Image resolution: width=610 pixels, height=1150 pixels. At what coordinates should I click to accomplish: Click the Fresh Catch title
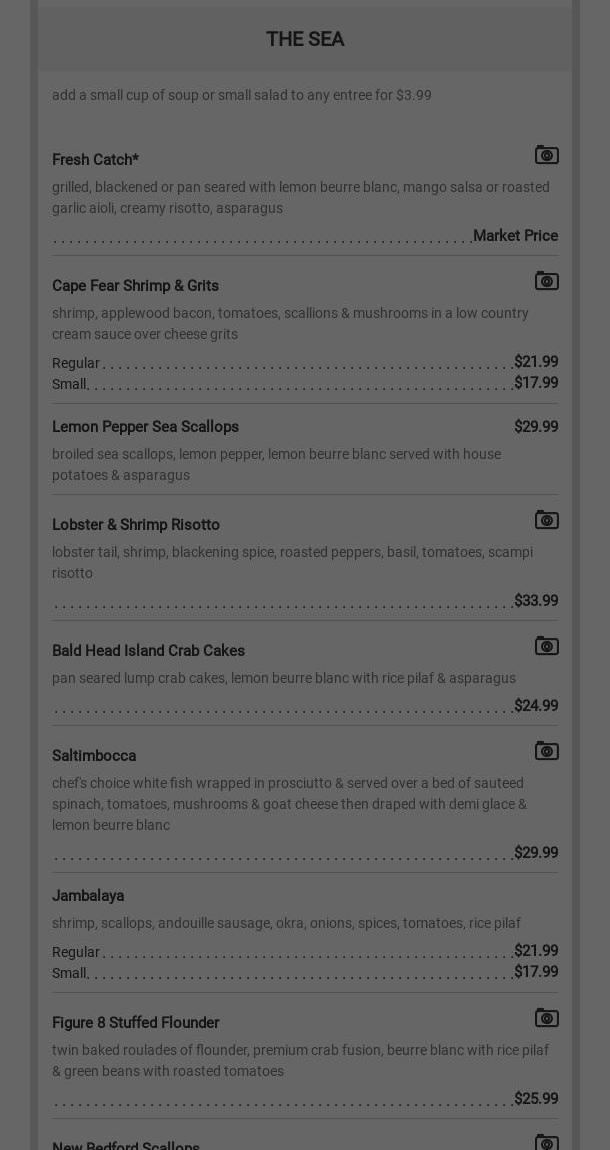click(95, 160)
